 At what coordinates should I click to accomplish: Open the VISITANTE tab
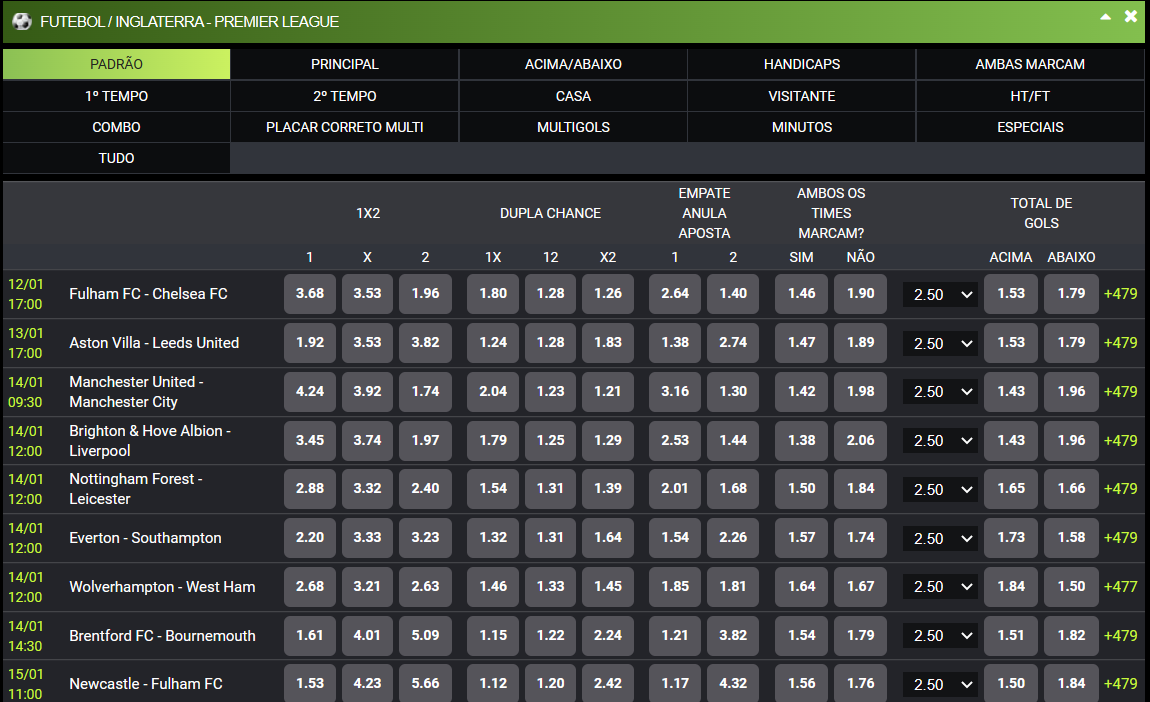click(x=802, y=96)
